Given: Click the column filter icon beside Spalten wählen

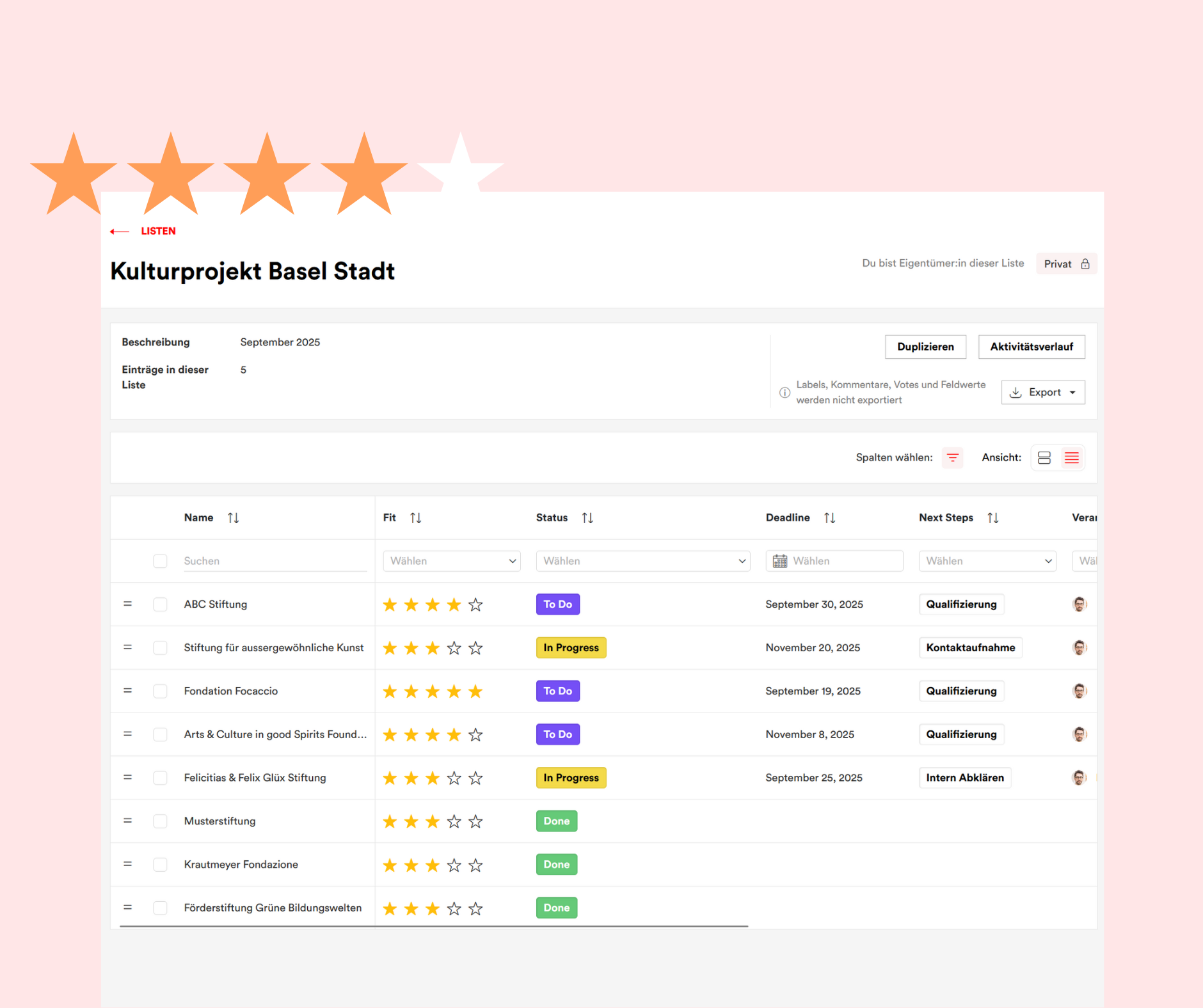Looking at the screenshot, I should (952, 457).
